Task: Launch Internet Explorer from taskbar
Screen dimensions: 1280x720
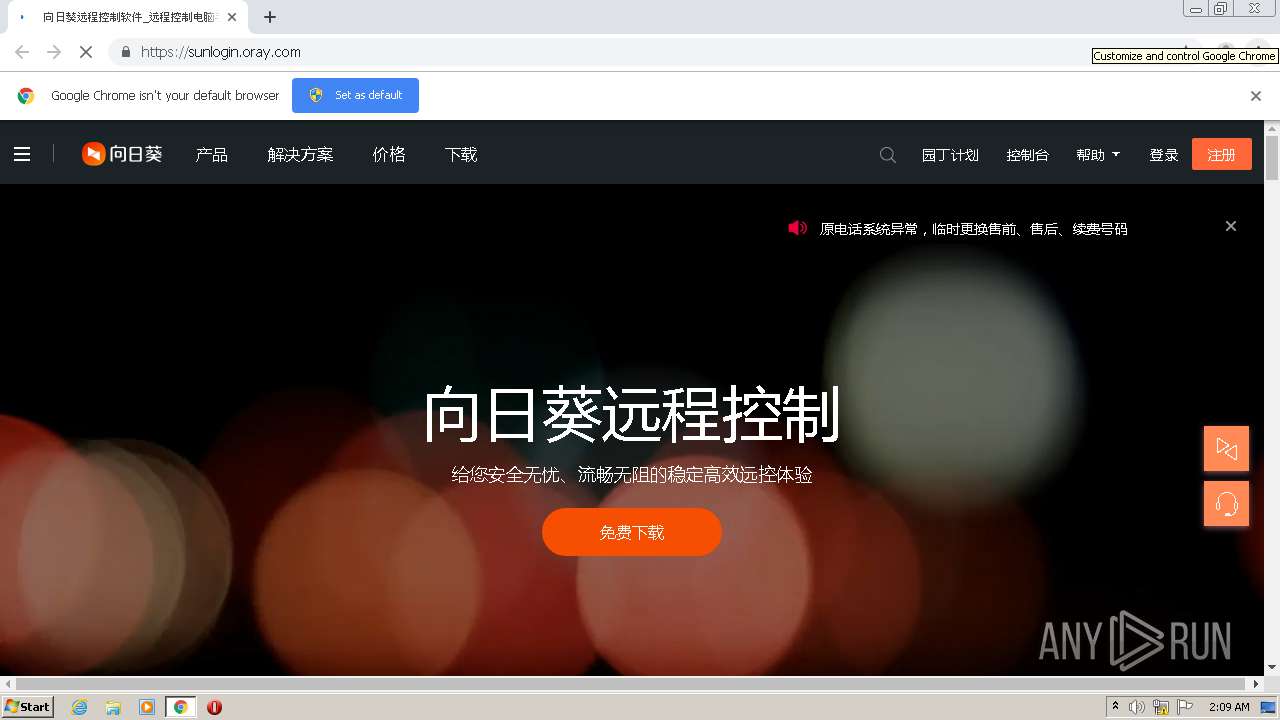Action: (80, 707)
